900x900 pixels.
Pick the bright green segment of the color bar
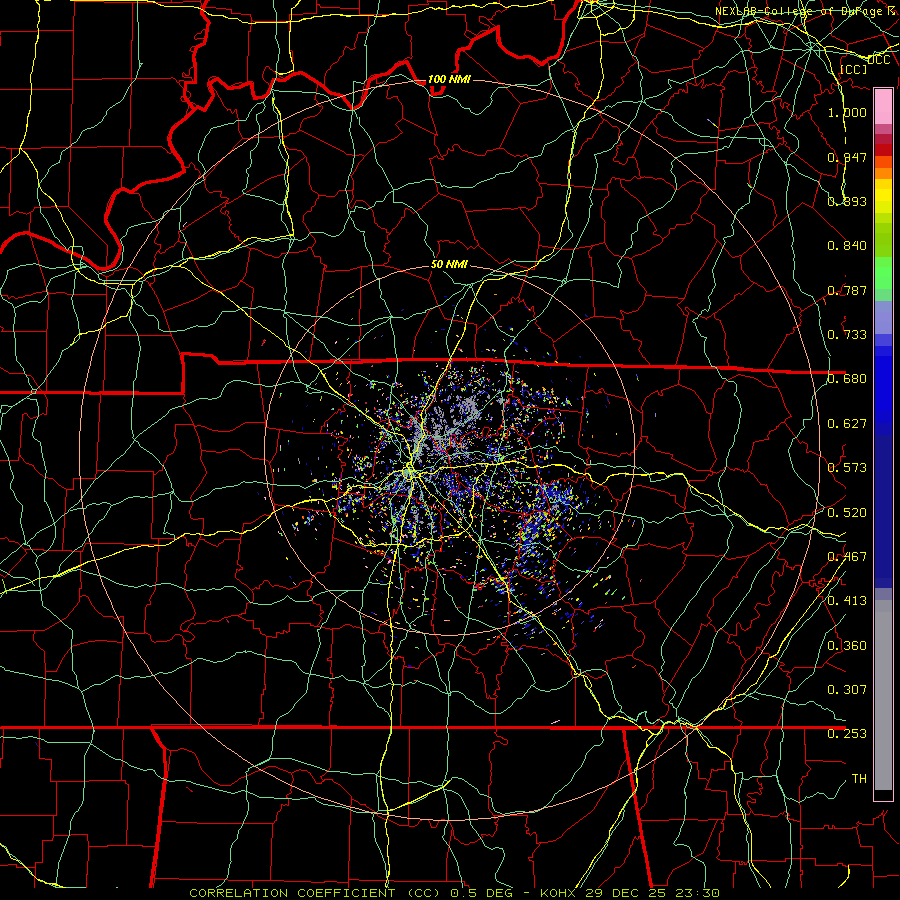883,273
